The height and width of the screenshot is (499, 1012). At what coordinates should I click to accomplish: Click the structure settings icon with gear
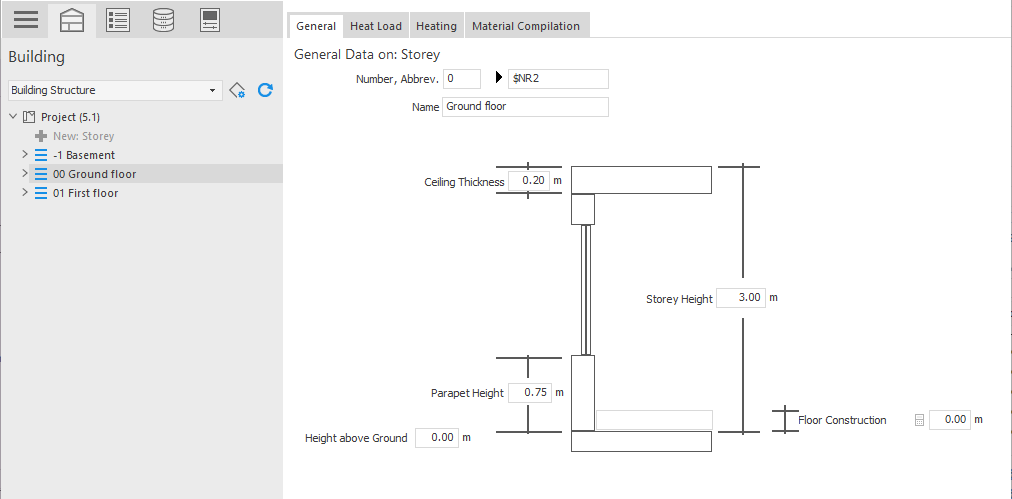pyautogui.click(x=238, y=90)
